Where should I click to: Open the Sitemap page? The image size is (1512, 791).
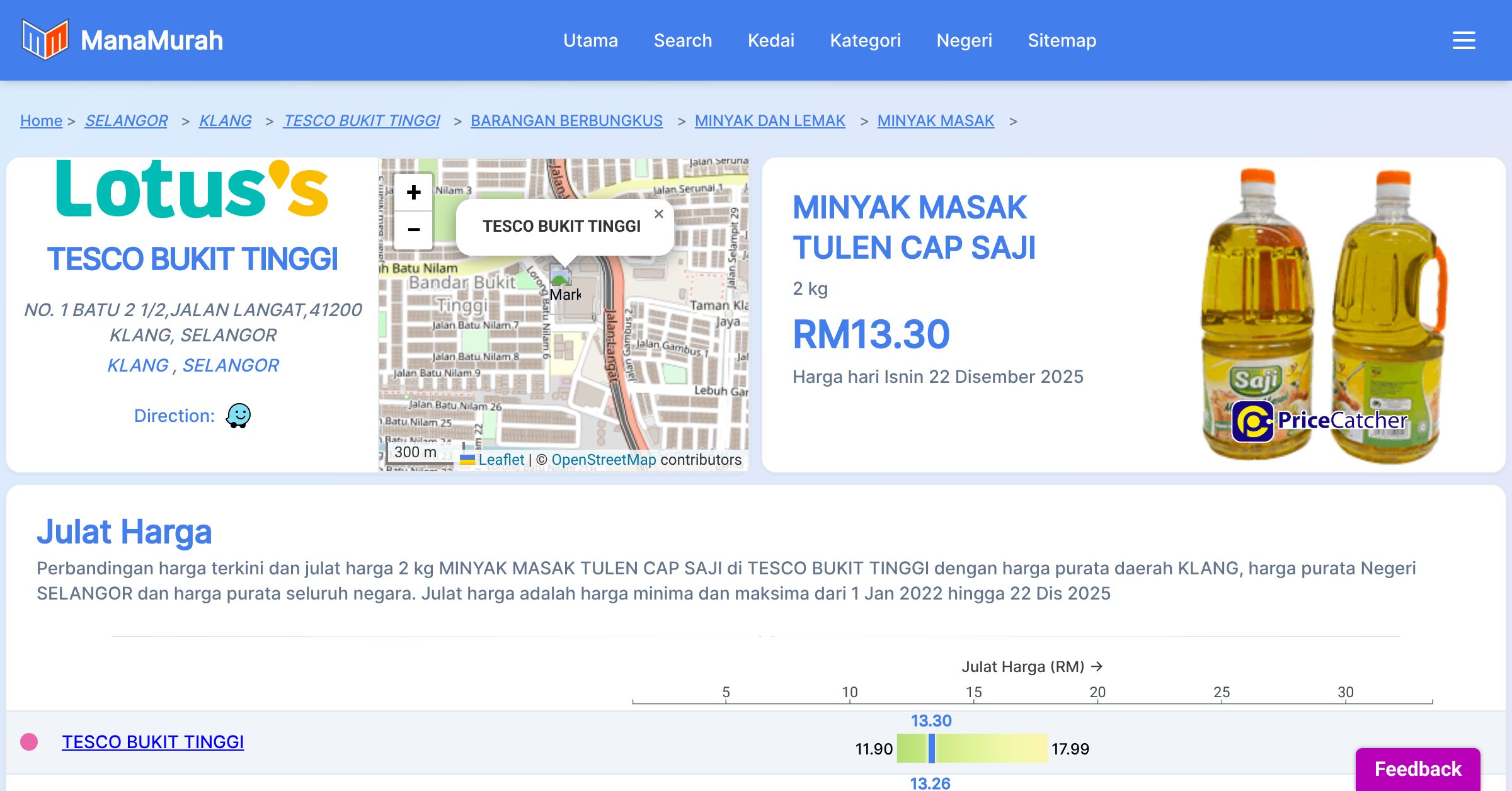pos(1062,40)
